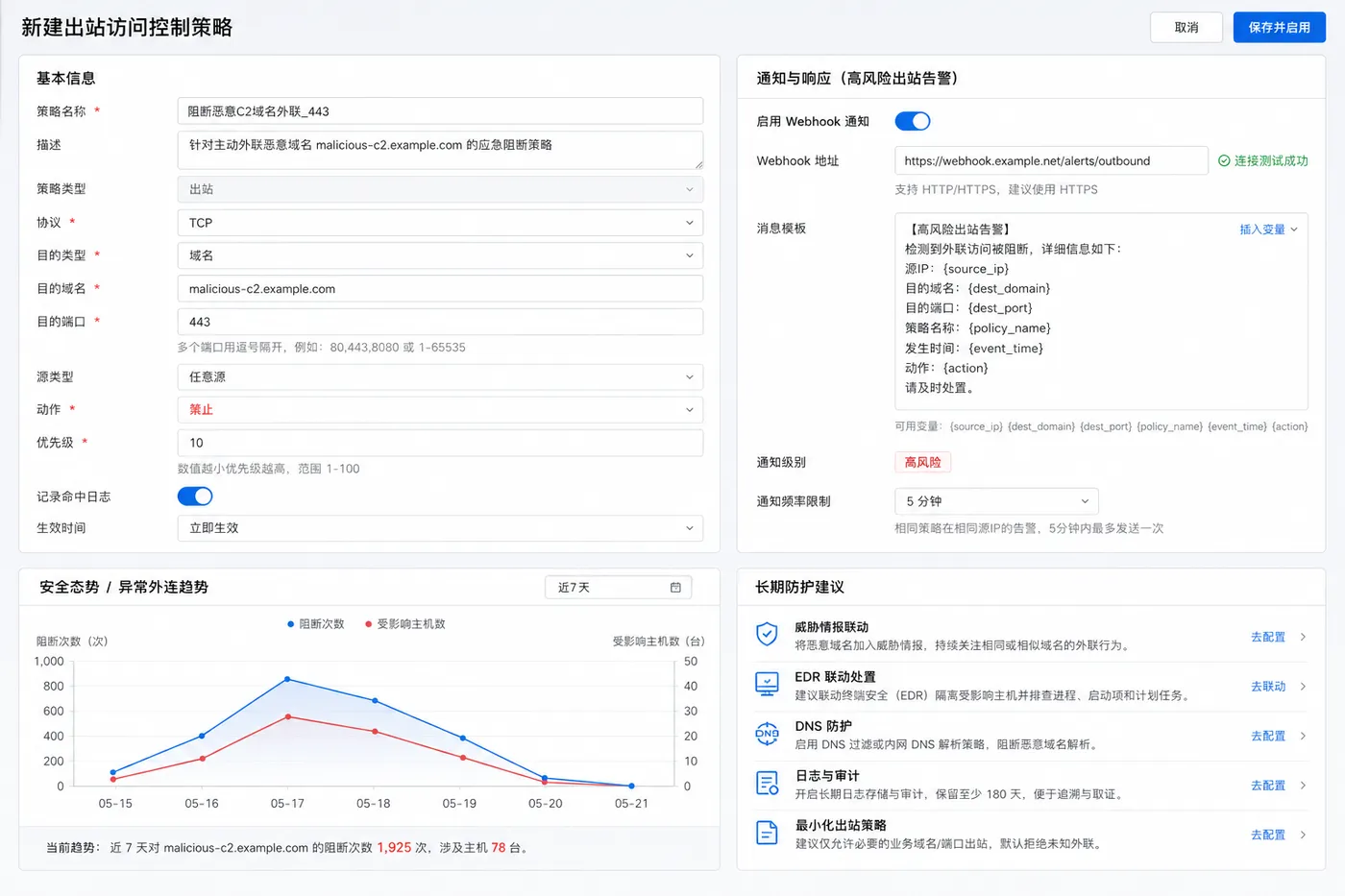Open the 插入变量 menu
Screen dimensions: 1345x896
pos(1268,230)
